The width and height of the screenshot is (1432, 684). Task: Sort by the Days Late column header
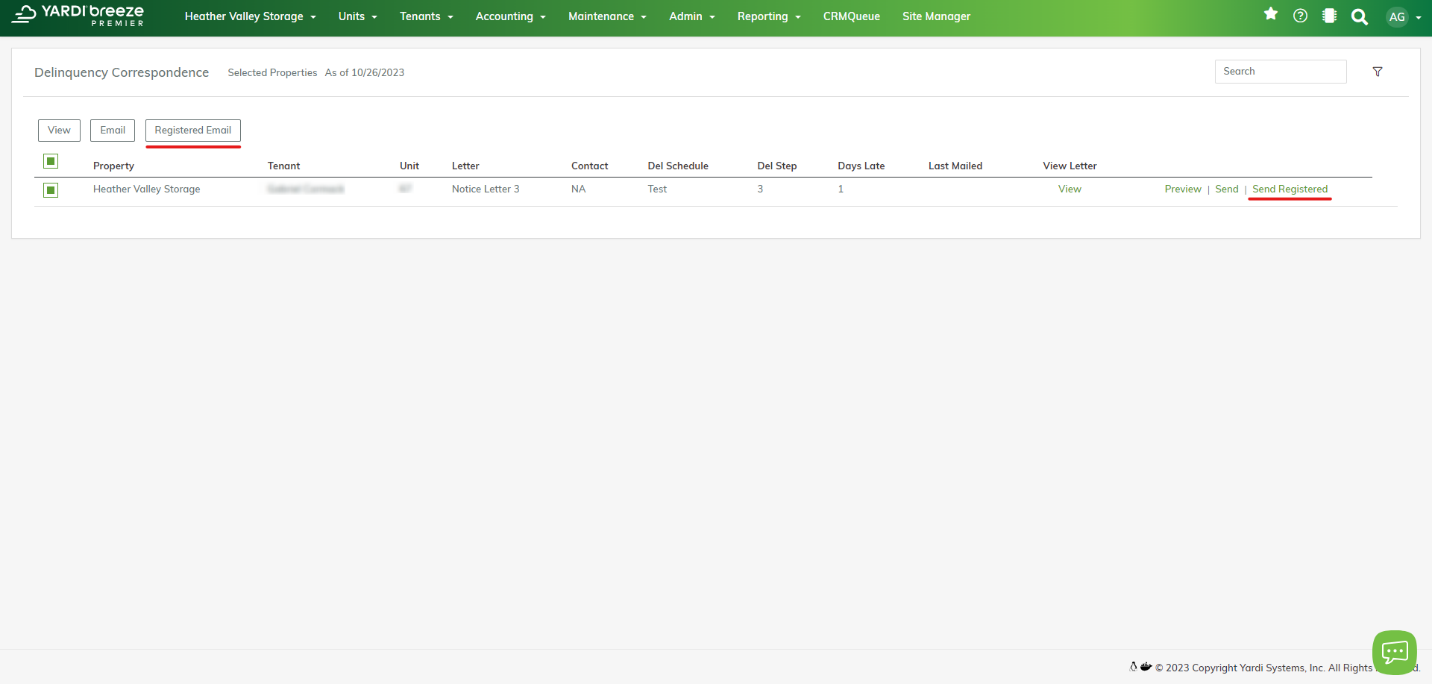click(x=861, y=166)
